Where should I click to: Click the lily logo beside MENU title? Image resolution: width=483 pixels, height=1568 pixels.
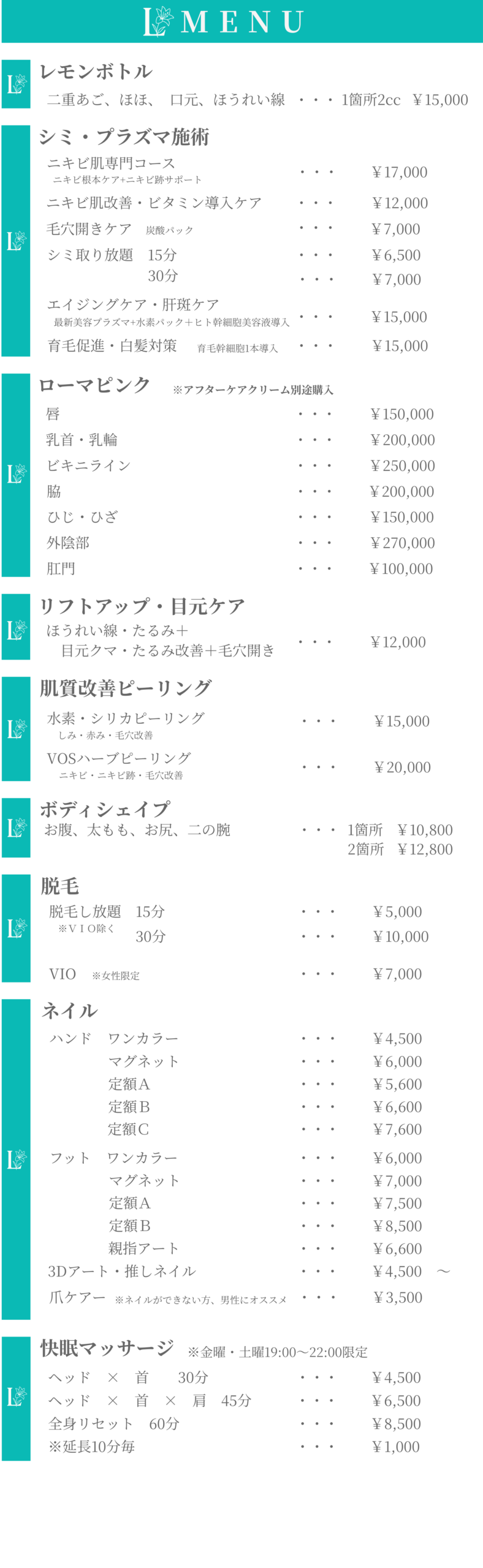coord(158,21)
